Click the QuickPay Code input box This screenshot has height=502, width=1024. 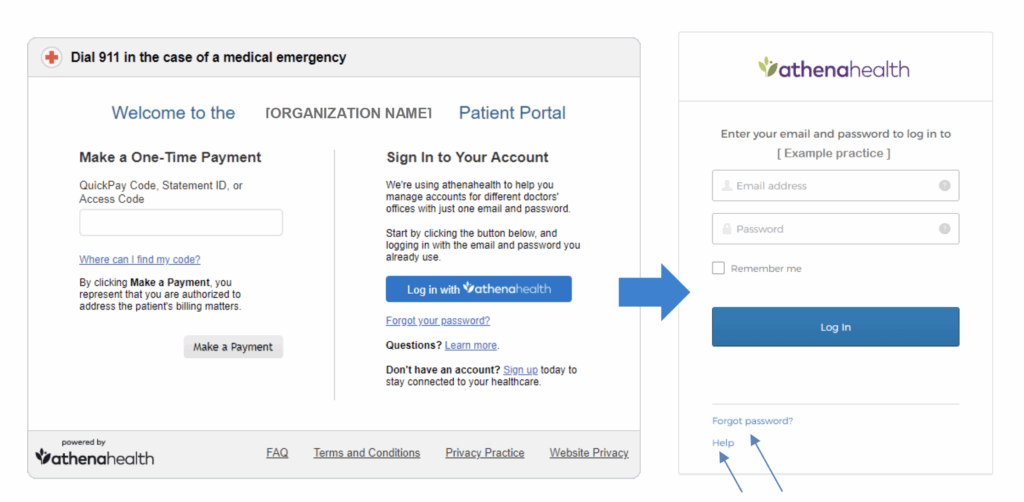pyautogui.click(x=181, y=223)
